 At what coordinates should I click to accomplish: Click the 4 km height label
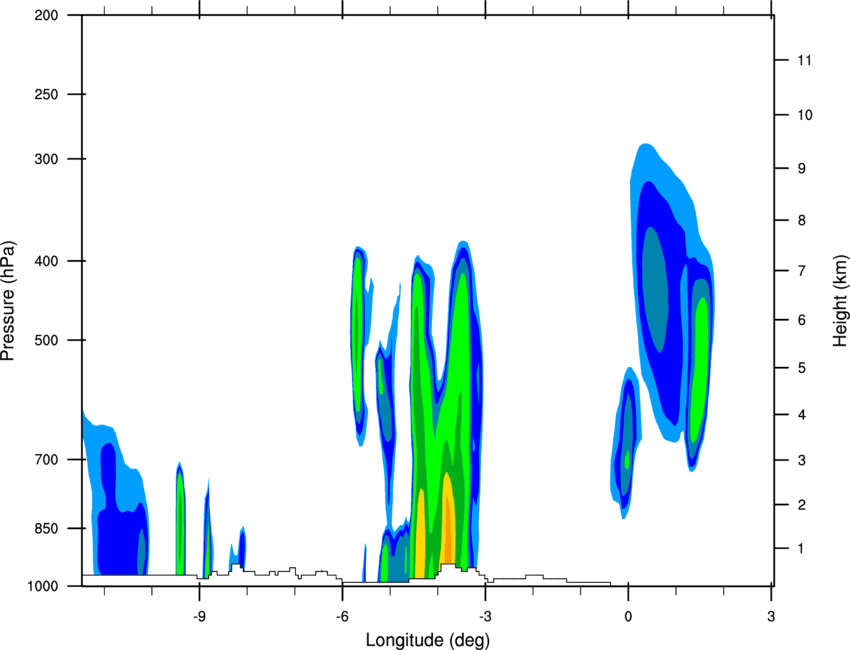pyautogui.click(x=802, y=415)
